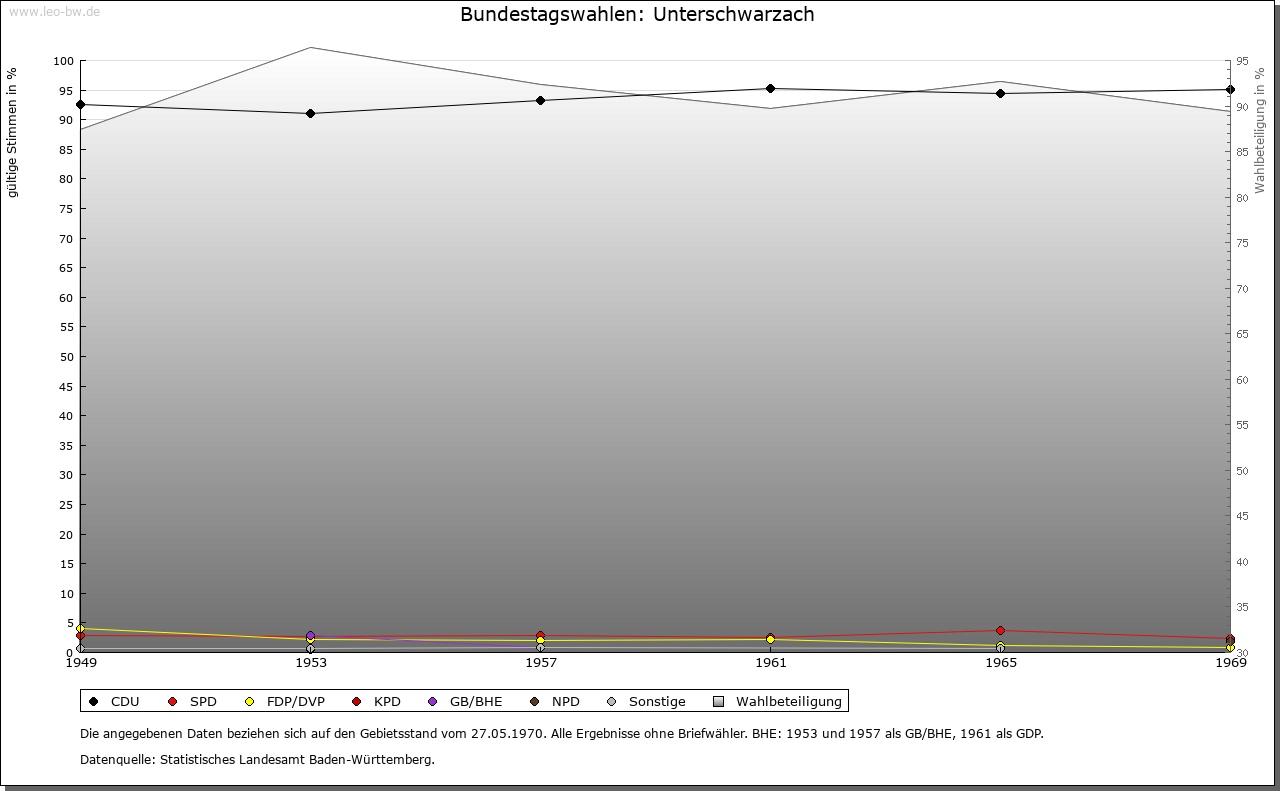Select the FDP/DVP yellow legend marker

(250, 702)
